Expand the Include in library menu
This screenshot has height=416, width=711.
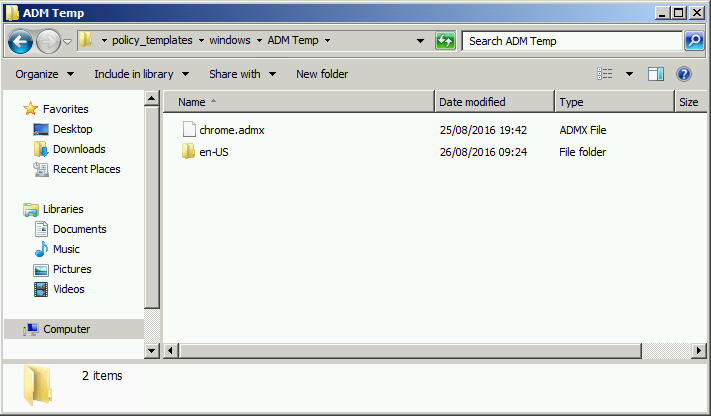141,74
